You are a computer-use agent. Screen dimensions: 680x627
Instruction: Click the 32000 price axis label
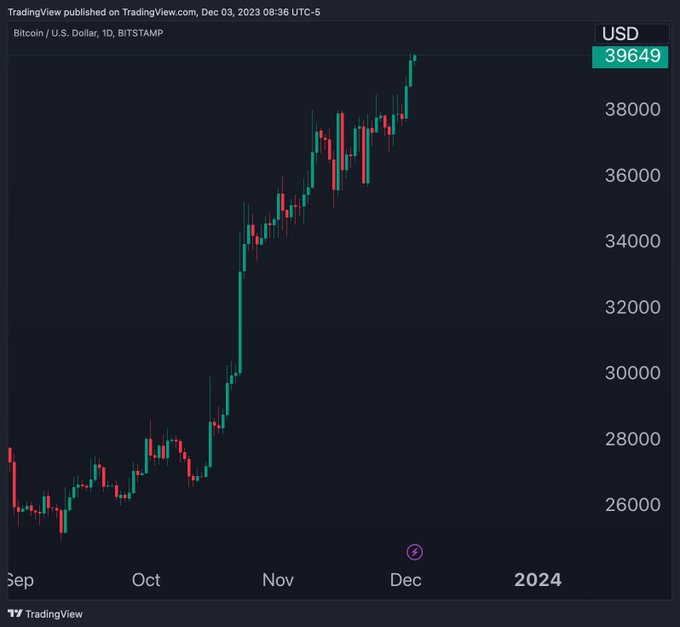[632, 307]
